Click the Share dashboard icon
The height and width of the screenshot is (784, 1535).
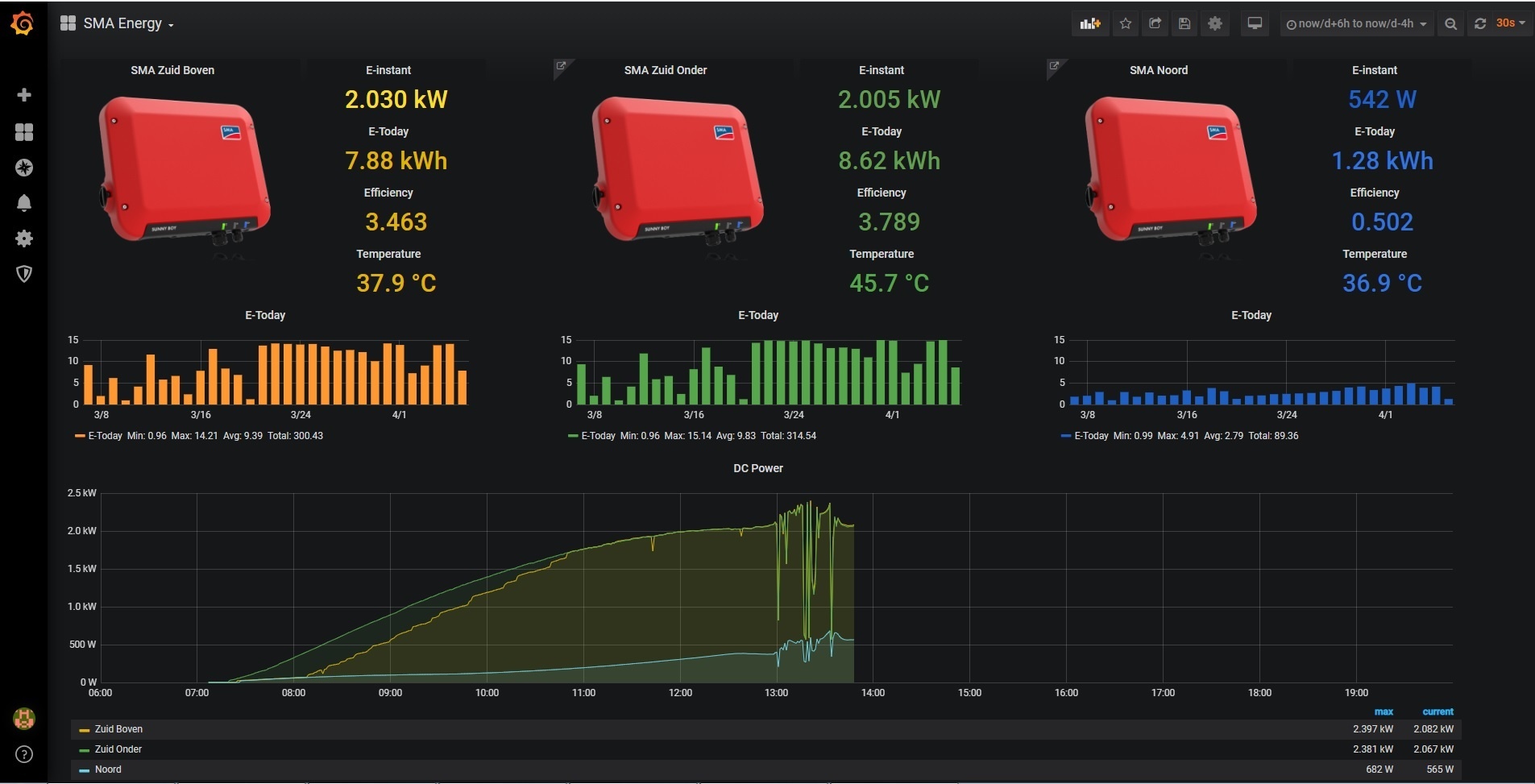click(1155, 23)
